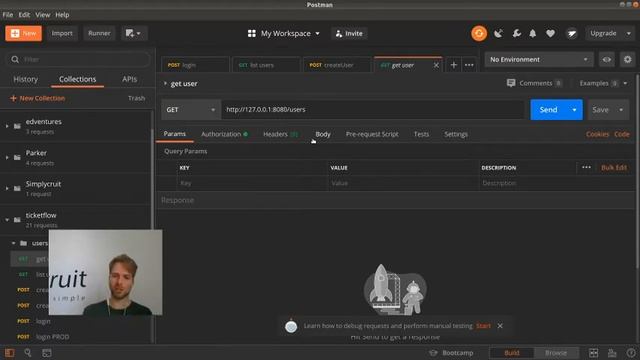Expand the Upgrade dropdown arrow
640x360 pixels.
tap(629, 33)
